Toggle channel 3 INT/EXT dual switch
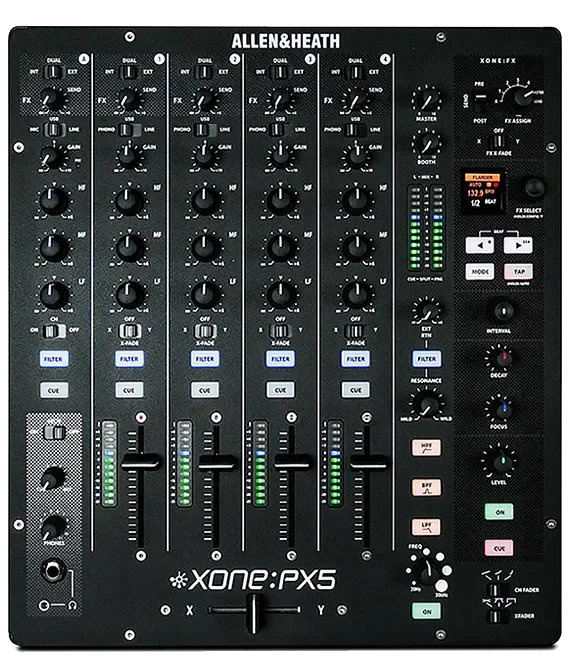Screen dimensions: 570x666 (280, 72)
